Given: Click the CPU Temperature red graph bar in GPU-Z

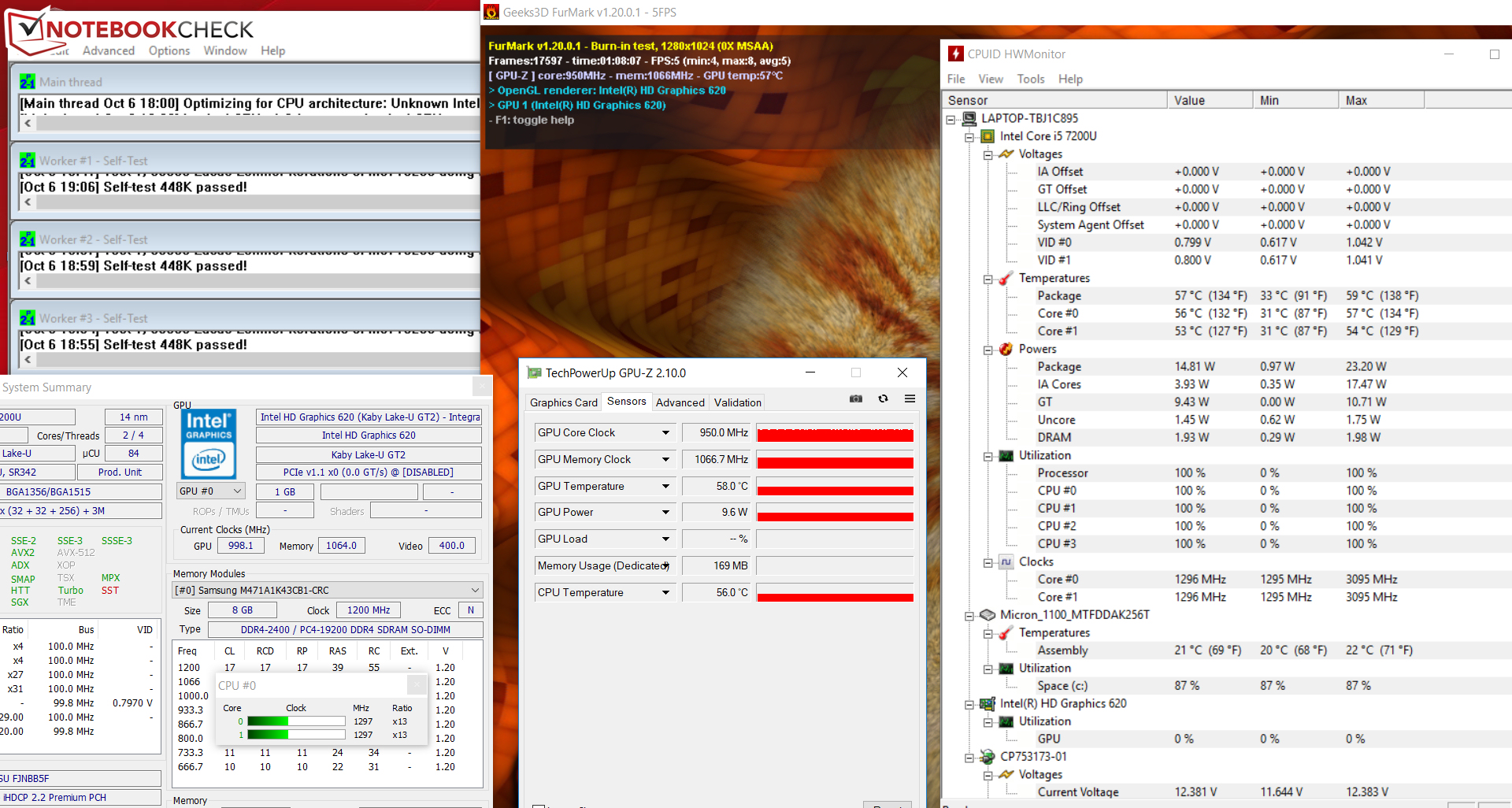Looking at the screenshot, I should [x=835, y=597].
